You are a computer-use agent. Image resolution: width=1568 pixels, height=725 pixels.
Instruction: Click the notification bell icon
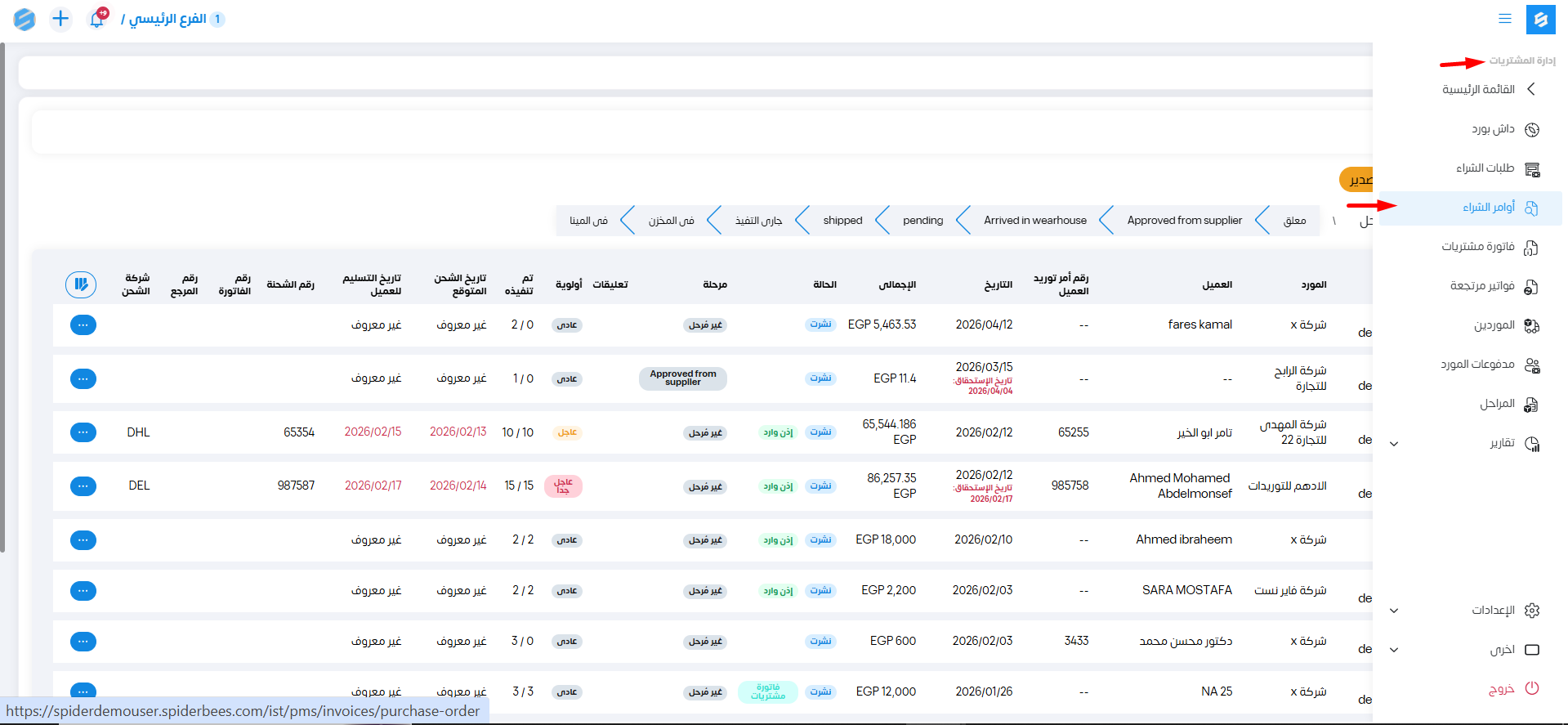click(x=97, y=19)
